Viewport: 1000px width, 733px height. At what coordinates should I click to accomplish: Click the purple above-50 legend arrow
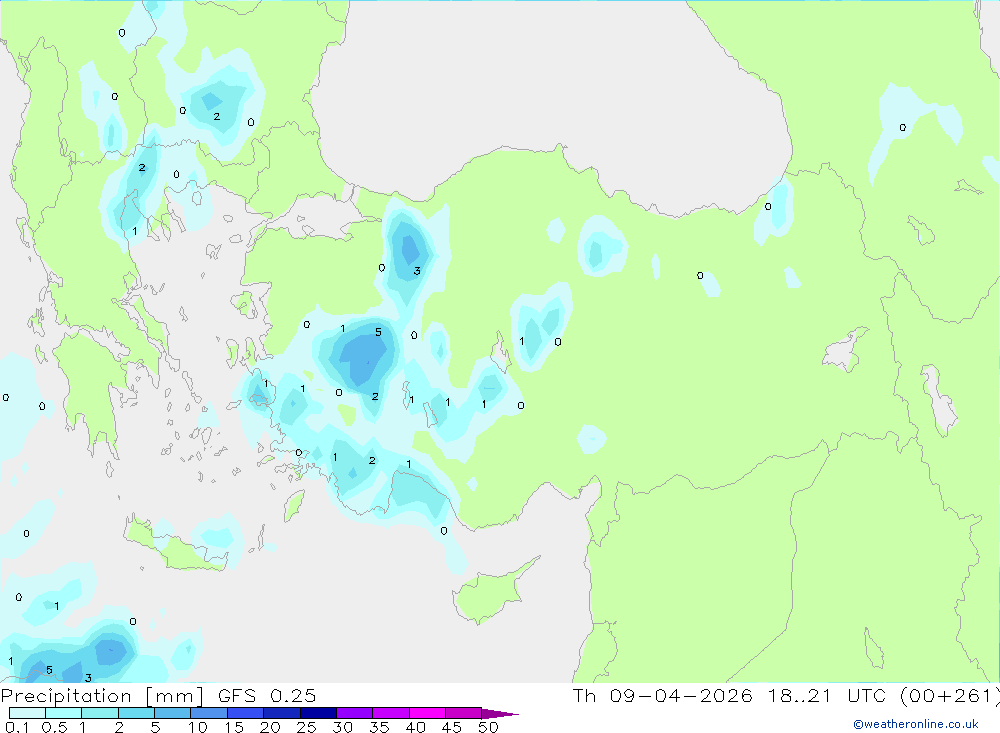coord(499,714)
